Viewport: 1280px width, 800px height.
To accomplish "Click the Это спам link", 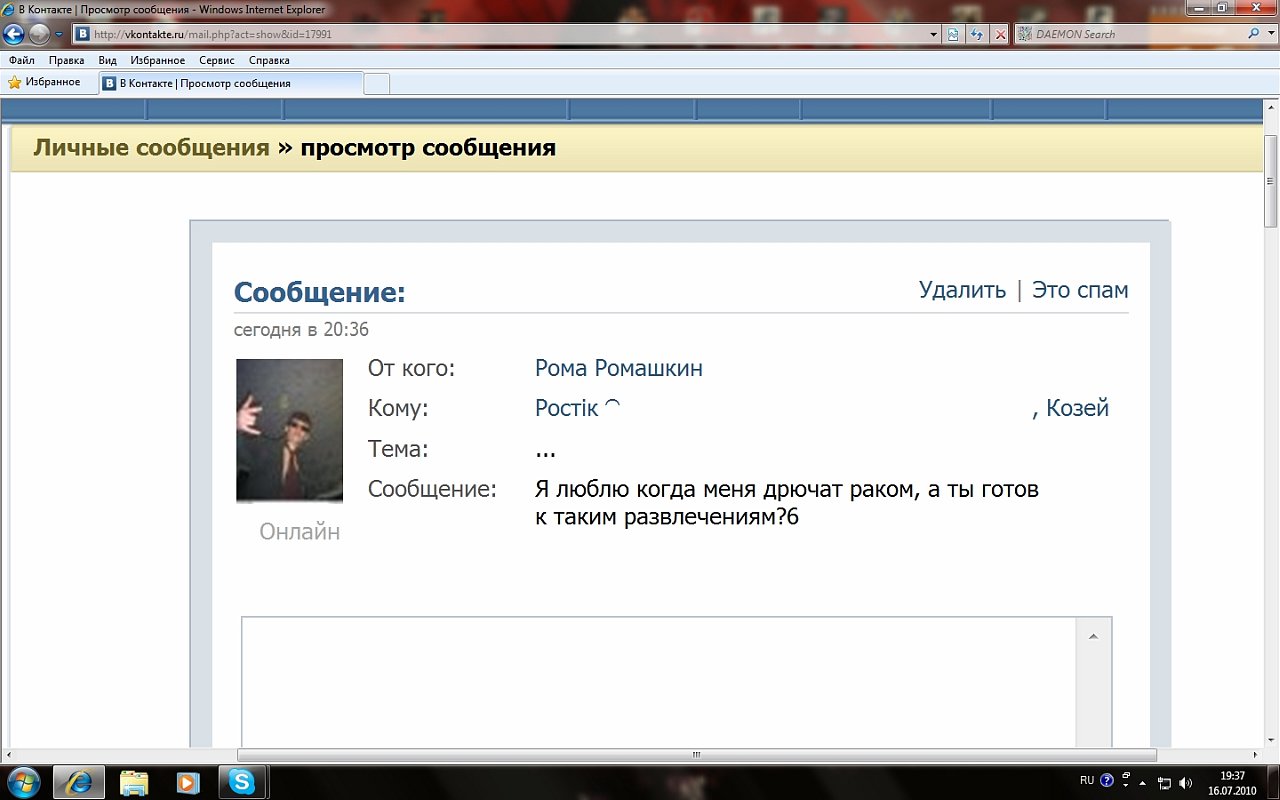I will (x=1080, y=290).
